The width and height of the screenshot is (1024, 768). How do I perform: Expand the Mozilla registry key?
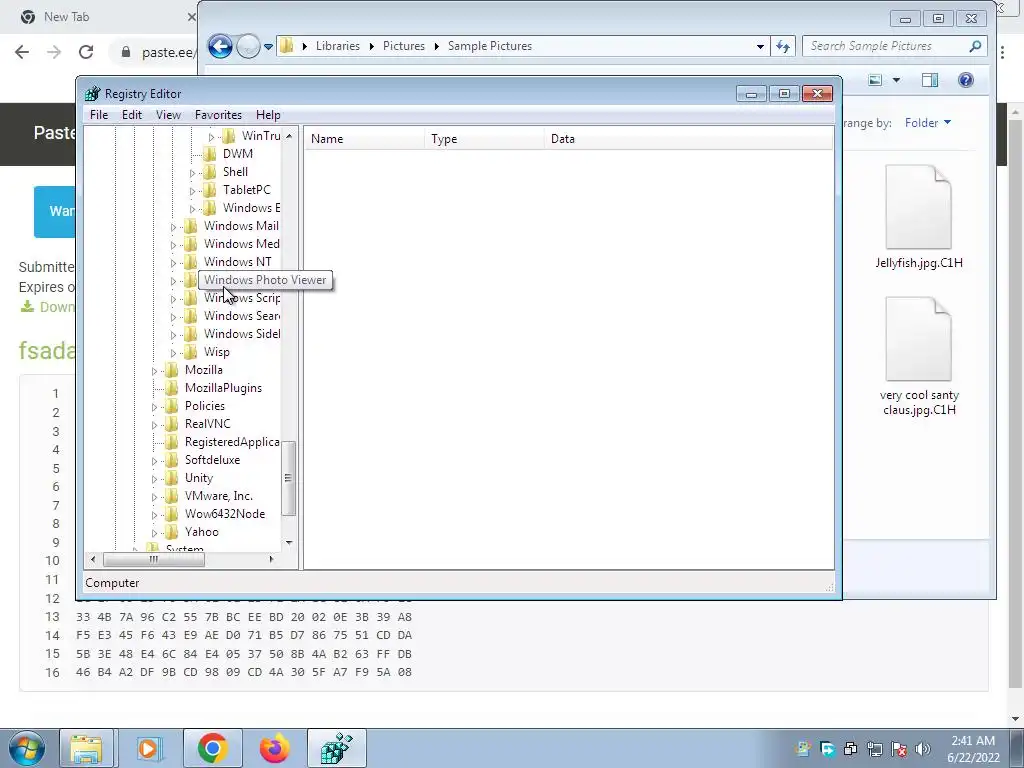(x=155, y=371)
